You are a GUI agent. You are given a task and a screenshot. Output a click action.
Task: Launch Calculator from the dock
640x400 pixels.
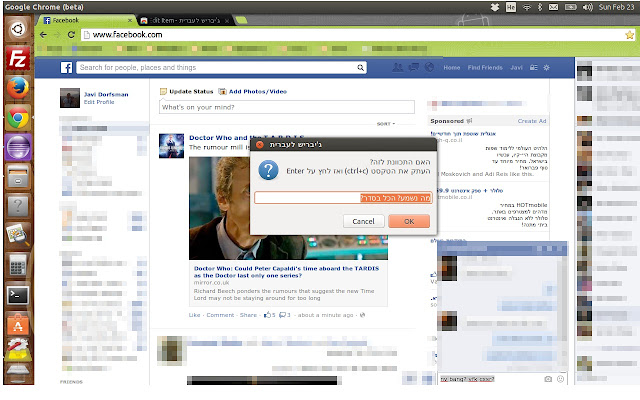click(x=18, y=265)
